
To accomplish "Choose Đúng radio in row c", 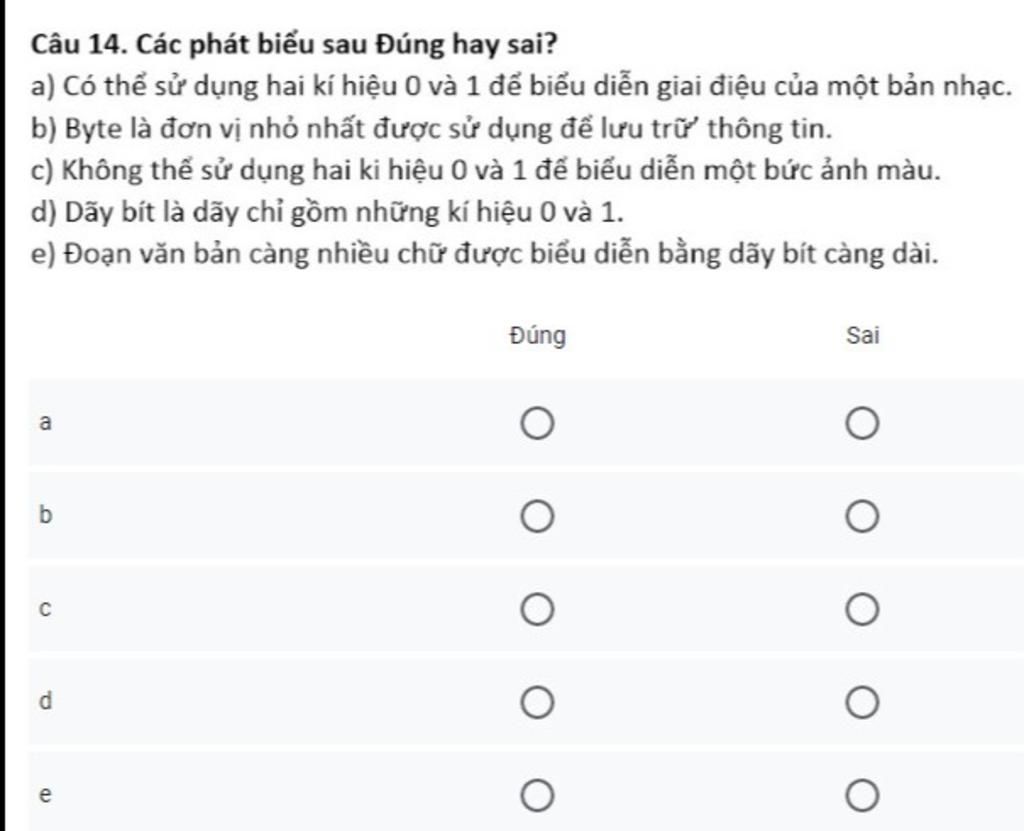I will [536, 610].
